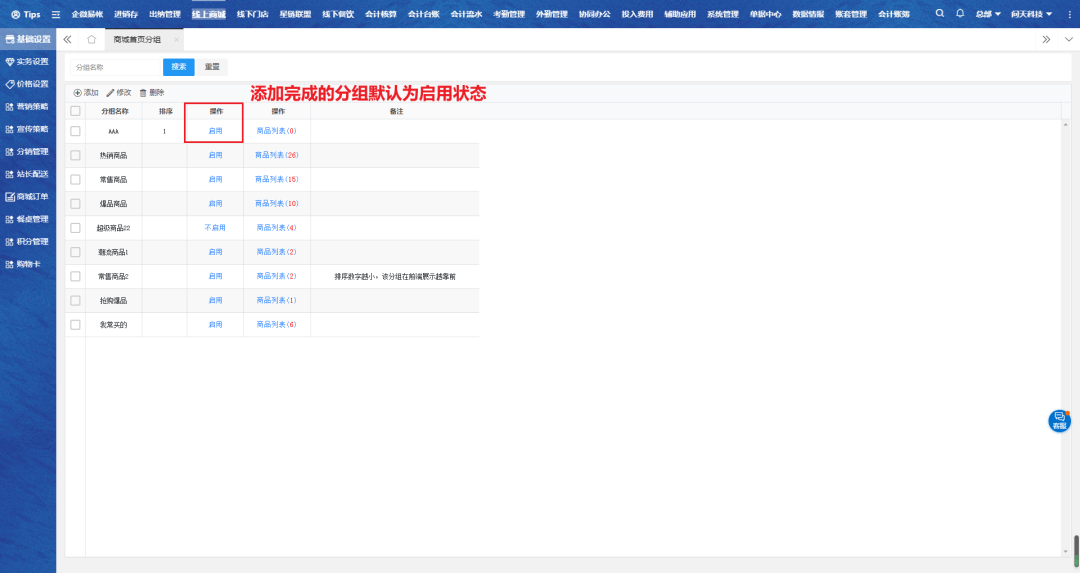Go to the home tab icon
1080x573 pixels.
92,39
